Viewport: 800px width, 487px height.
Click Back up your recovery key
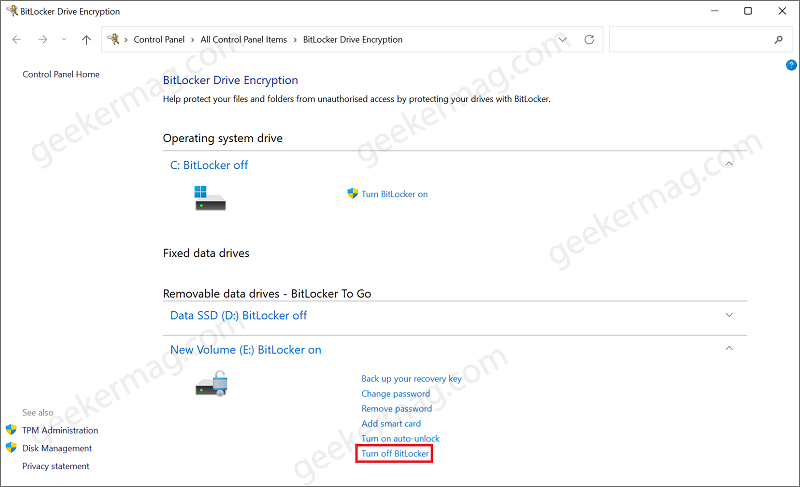coord(411,378)
